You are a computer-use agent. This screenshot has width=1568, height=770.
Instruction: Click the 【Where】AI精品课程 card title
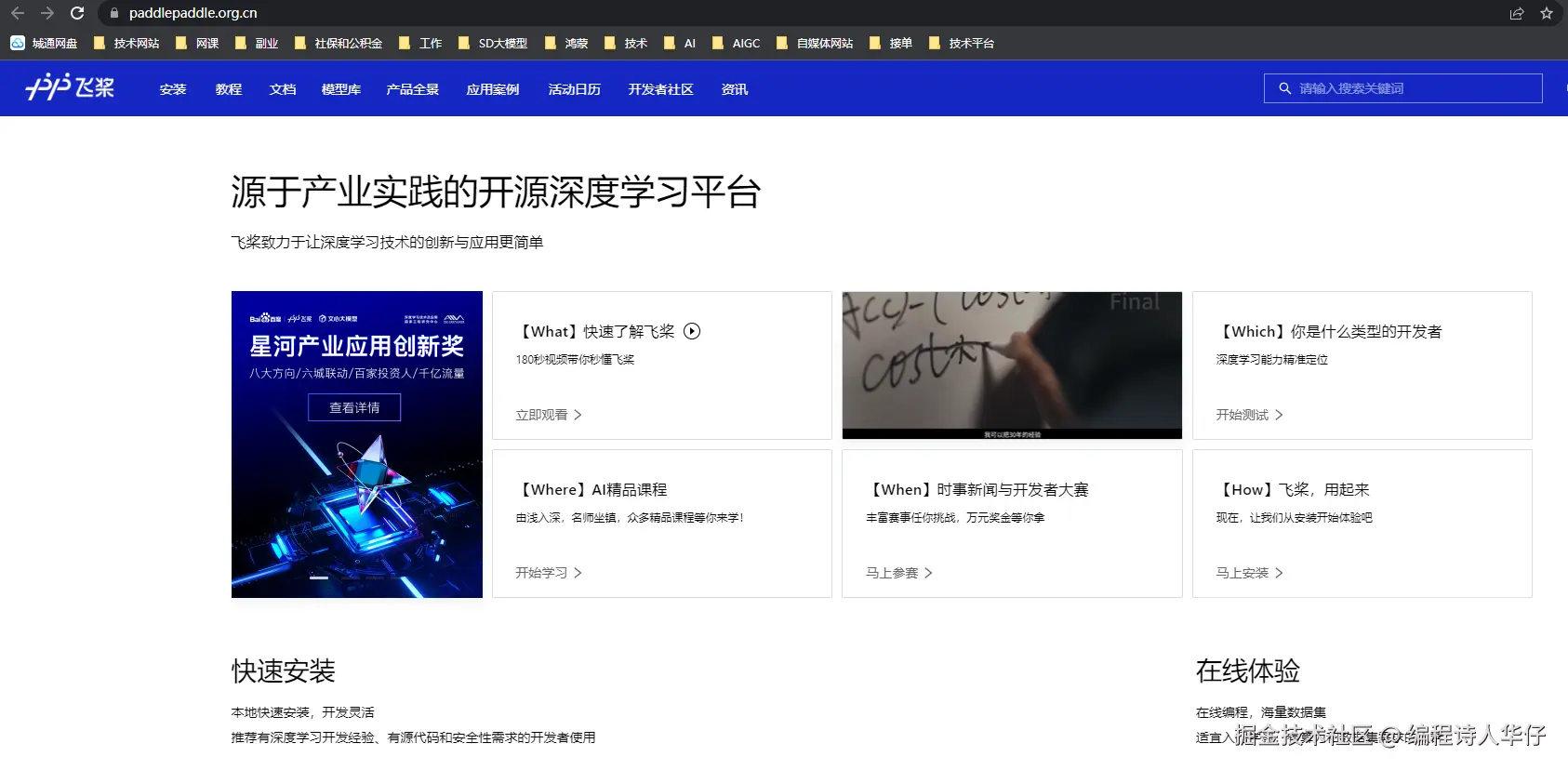click(591, 489)
